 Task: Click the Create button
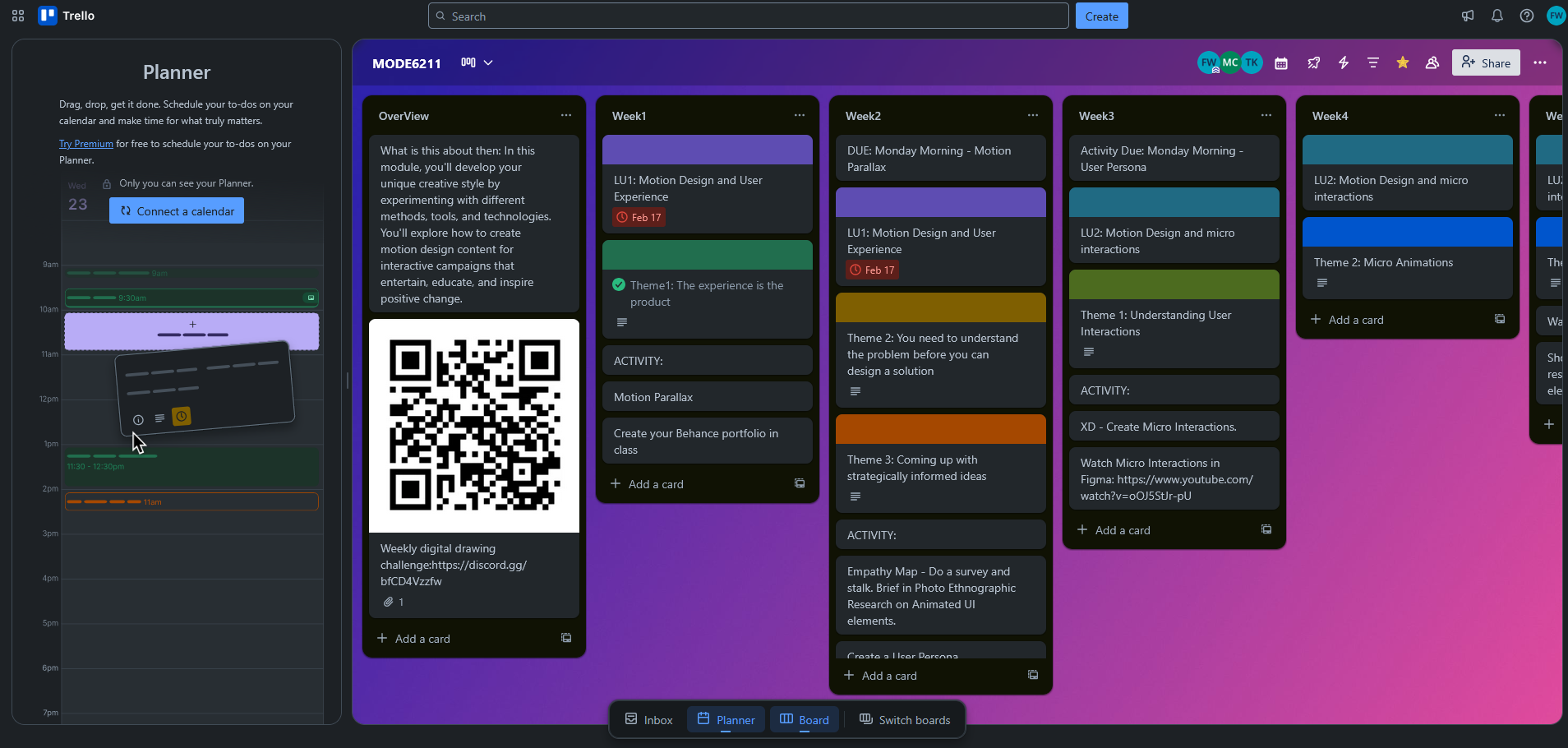(1102, 16)
